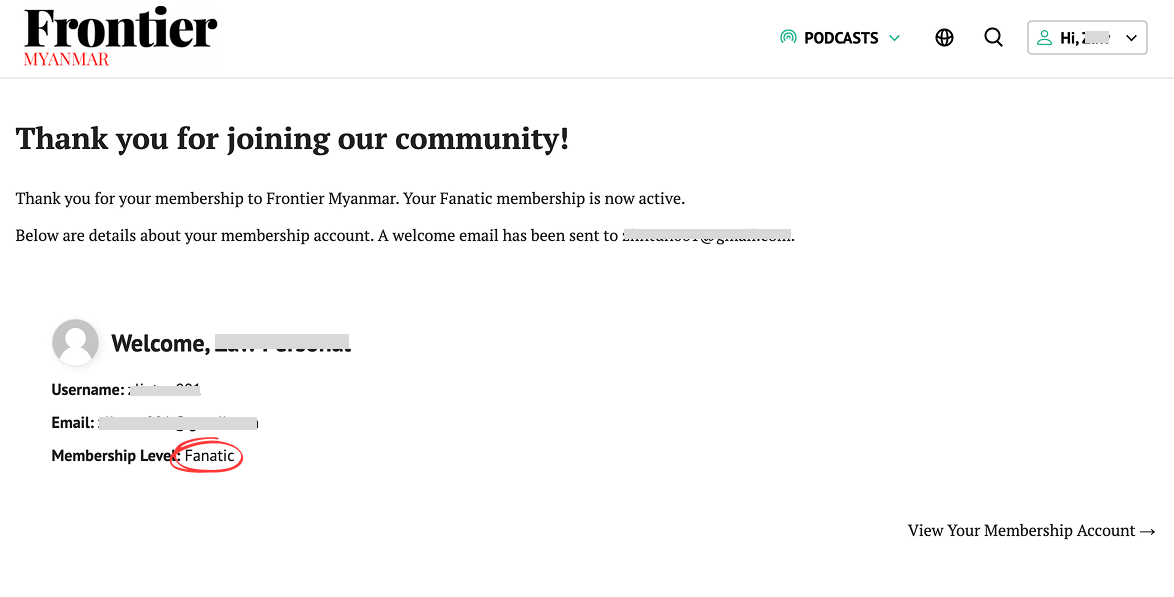This screenshot has width=1174, height=597.
Task: Expand the PODCASTS dropdown chevron
Action: coord(895,38)
